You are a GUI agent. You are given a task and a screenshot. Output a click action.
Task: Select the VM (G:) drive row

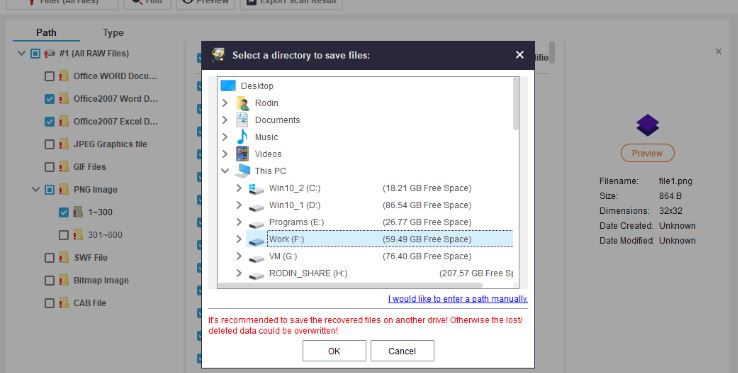[x=365, y=256]
